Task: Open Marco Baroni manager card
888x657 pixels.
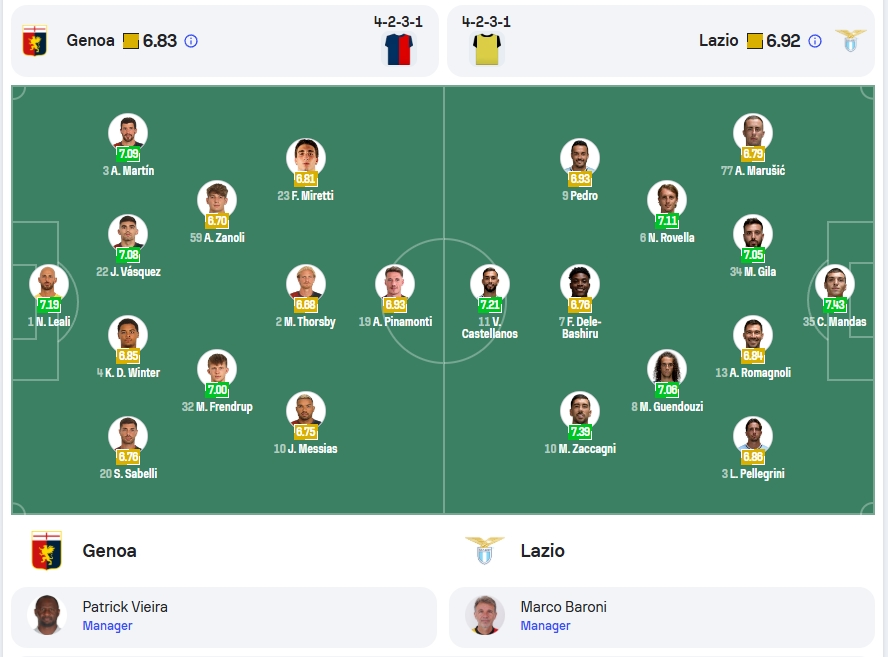Action: pos(662,617)
